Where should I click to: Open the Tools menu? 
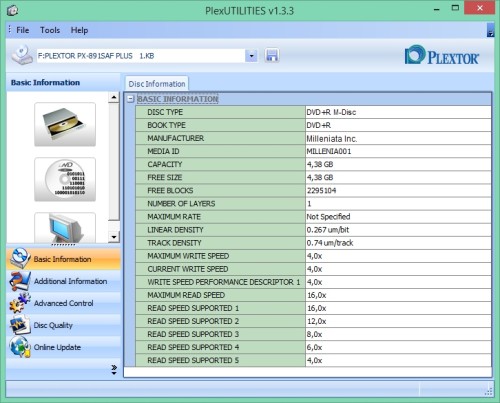click(x=50, y=30)
